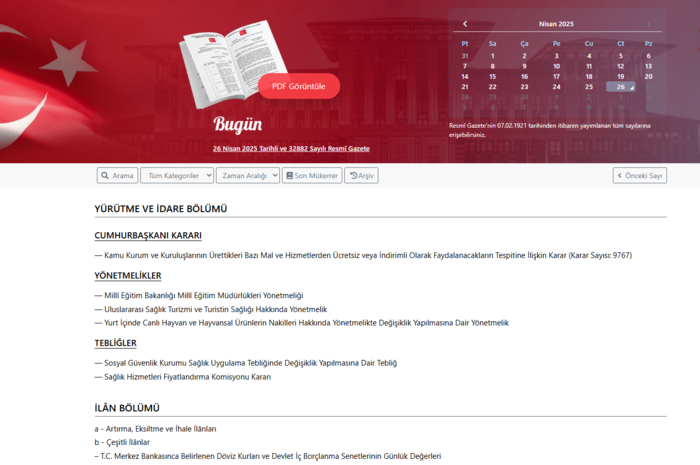Open Sağlık Uygulama Tebliği değişiklik link
Screen dimensions: 700x465
[246, 363]
